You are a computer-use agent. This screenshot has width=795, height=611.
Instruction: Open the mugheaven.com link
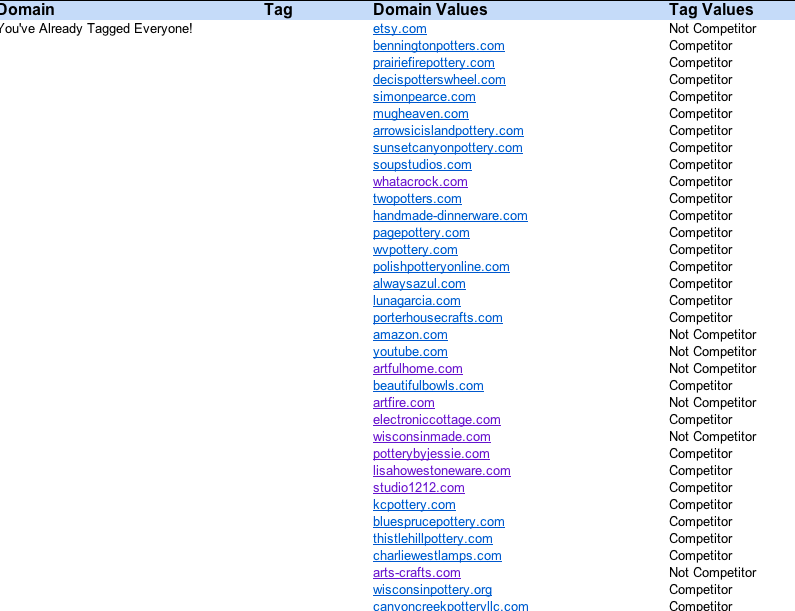tap(420, 114)
